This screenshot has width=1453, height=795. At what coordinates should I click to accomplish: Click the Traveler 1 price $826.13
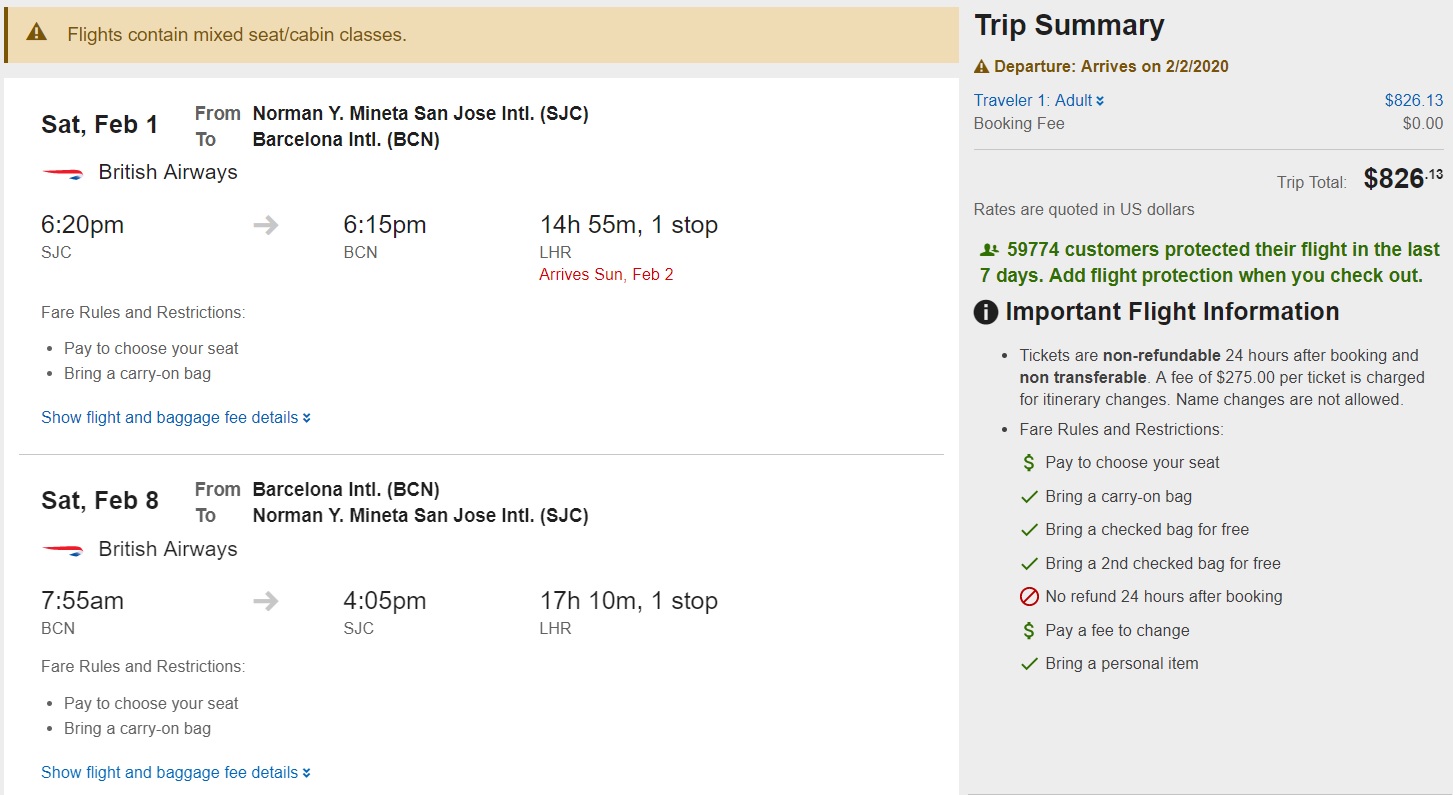pyautogui.click(x=1413, y=100)
